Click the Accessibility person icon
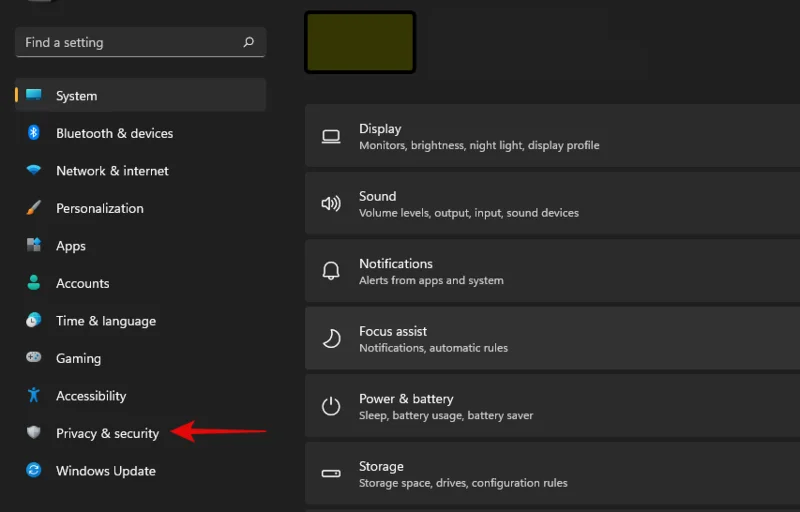800x512 pixels. (34, 396)
